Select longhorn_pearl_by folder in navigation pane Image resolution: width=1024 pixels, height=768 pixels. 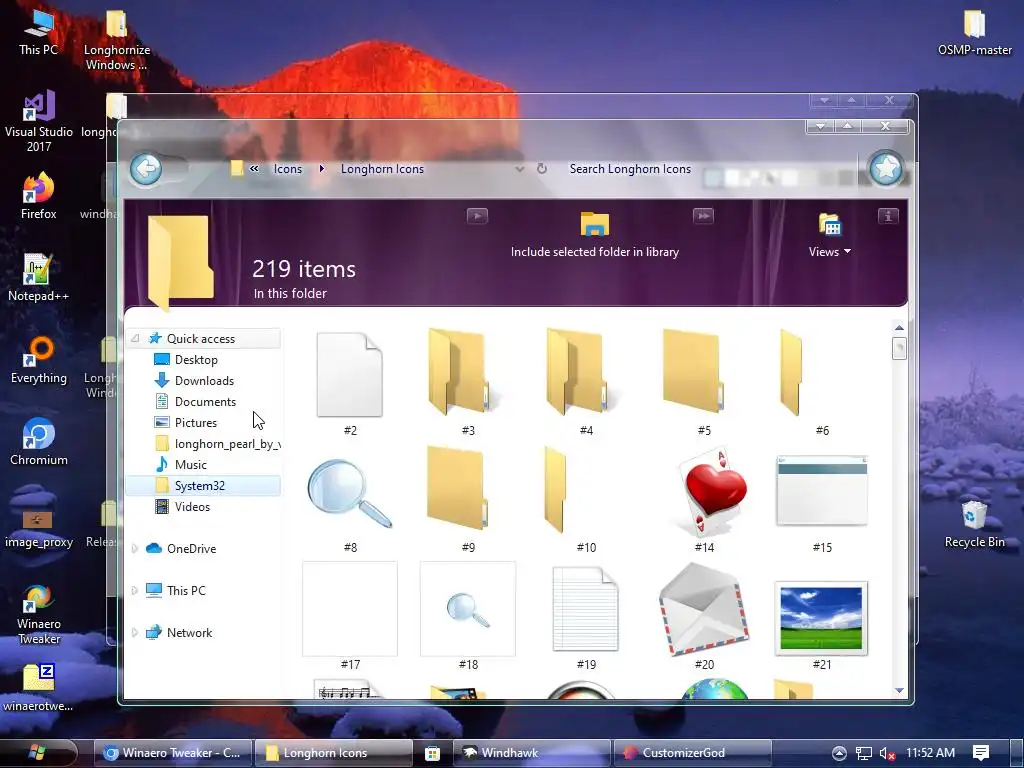[217, 444]
